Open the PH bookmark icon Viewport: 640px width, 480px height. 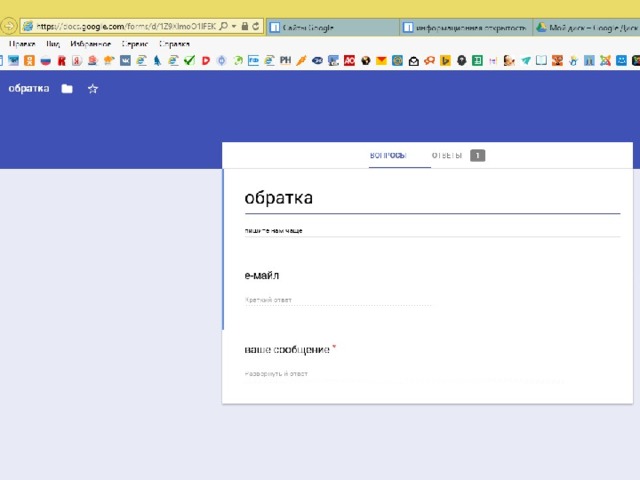tap(285, 61)
